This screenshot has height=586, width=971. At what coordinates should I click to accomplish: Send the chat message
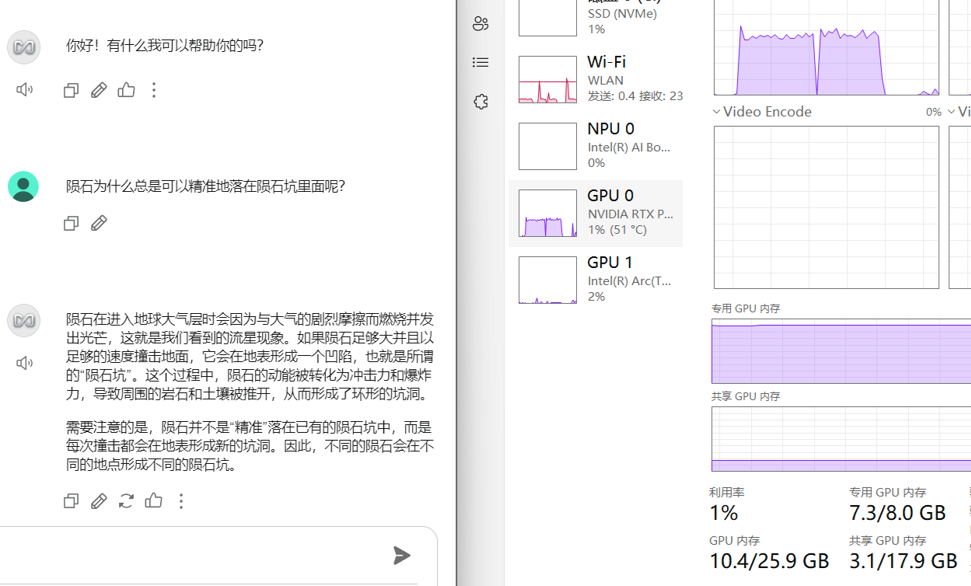tap(401, 555)
